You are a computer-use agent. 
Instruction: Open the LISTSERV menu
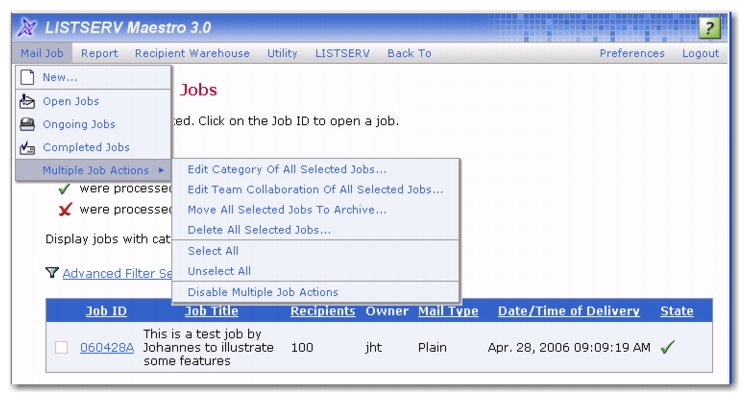(342, 53)
